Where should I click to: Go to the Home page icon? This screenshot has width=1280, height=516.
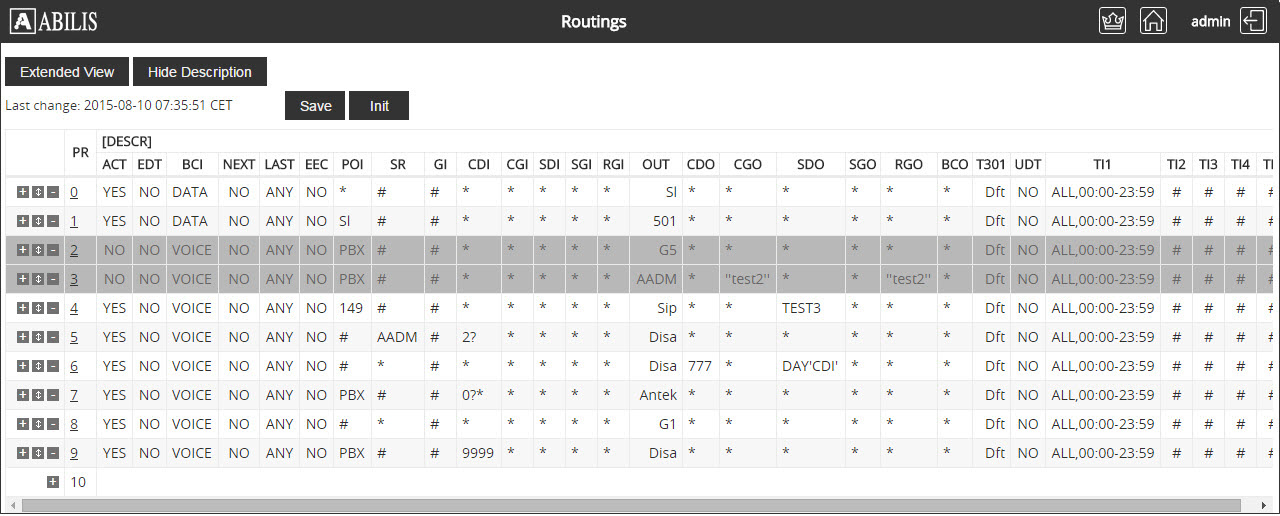click(1153, 21)
